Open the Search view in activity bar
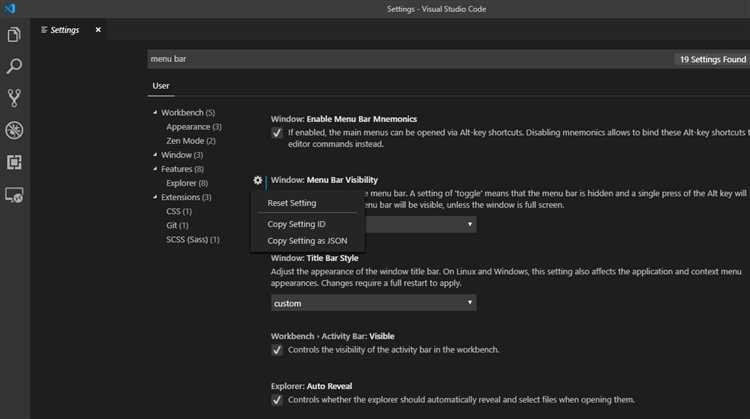 point(14,66)
